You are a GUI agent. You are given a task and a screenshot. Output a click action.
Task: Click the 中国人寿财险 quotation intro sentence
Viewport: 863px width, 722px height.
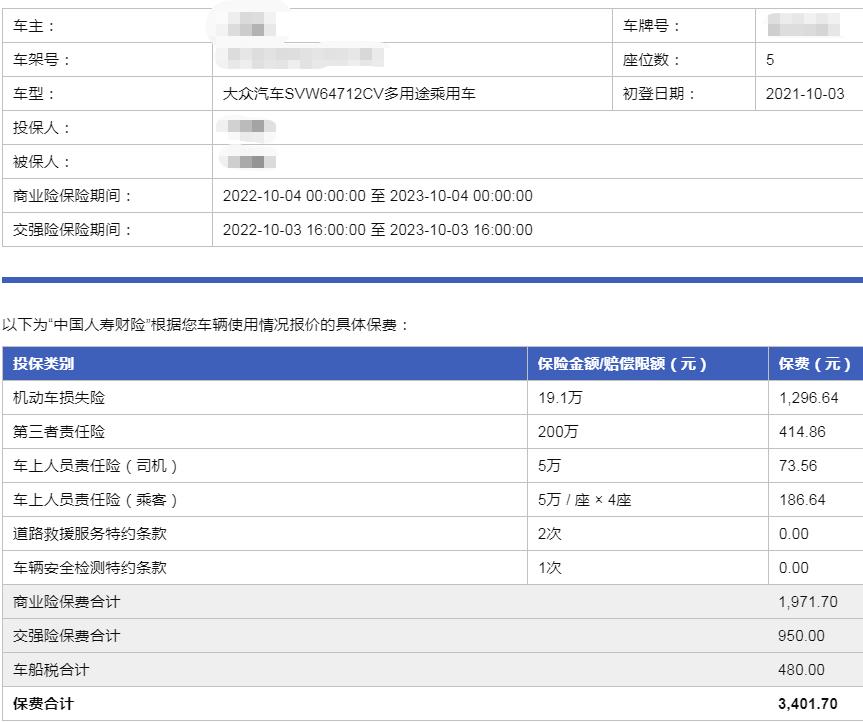click(206, 325)
